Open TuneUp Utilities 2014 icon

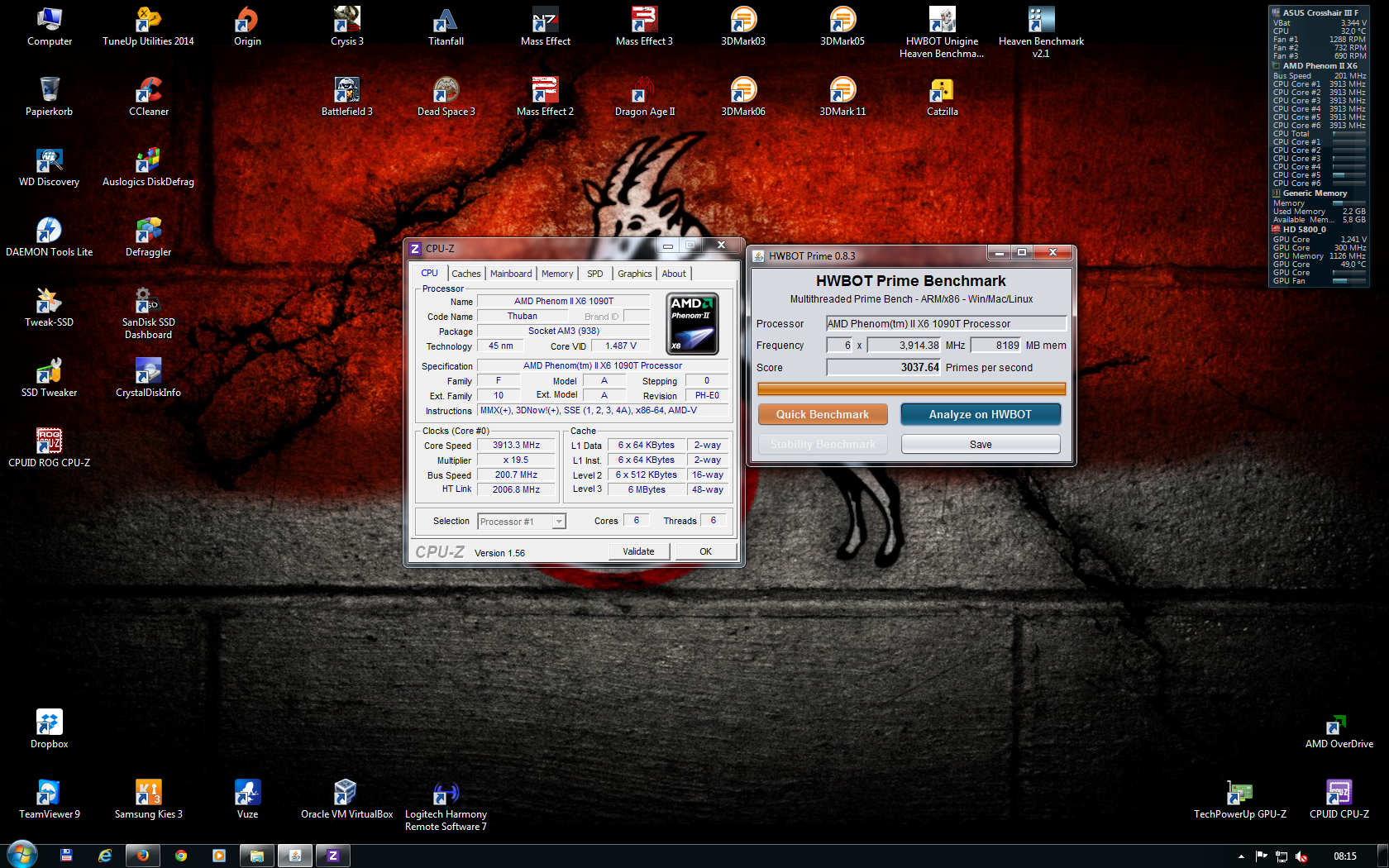[x=149, y=26]
